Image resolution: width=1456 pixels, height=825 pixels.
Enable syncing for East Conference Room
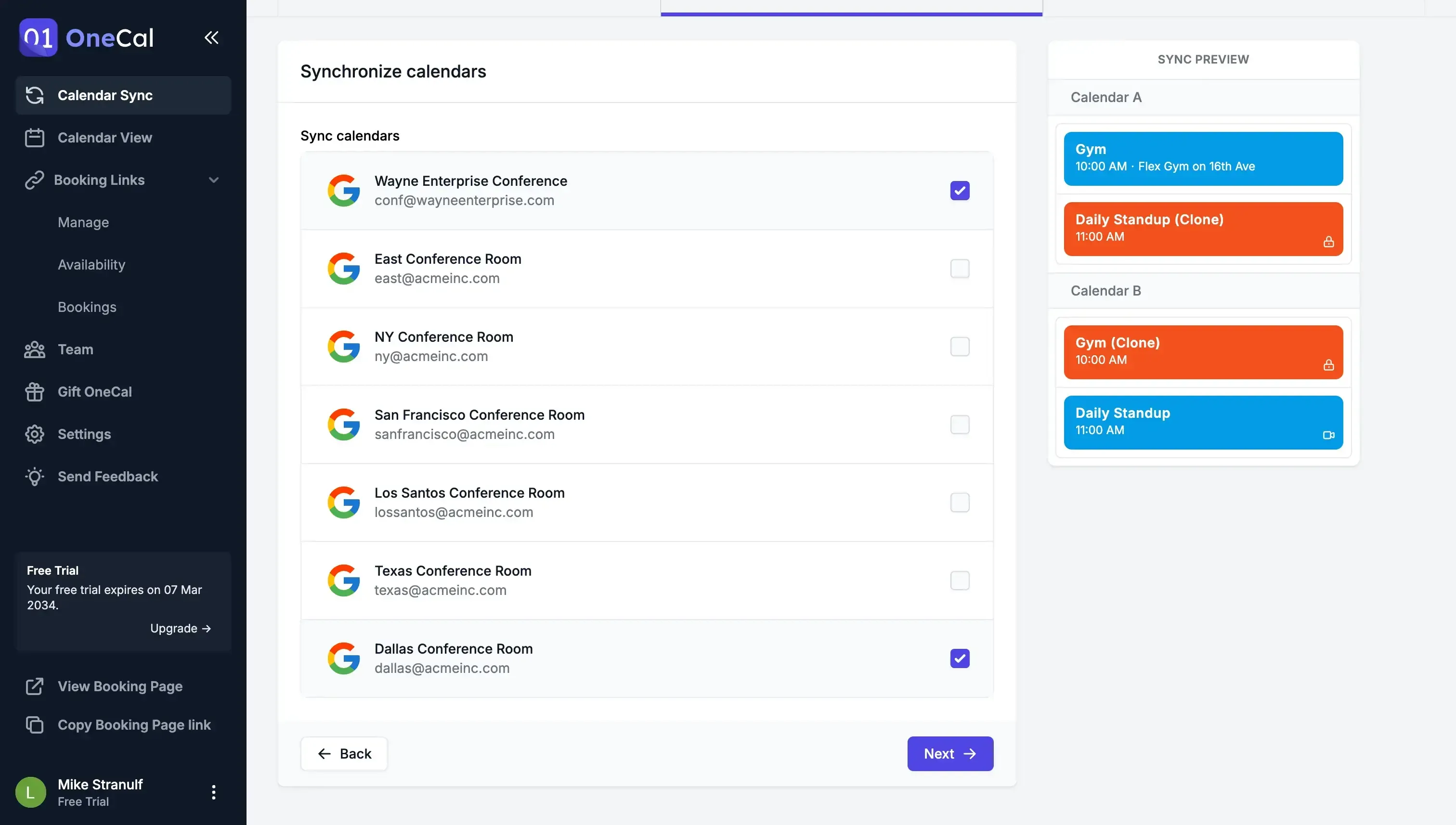(959, 269)
